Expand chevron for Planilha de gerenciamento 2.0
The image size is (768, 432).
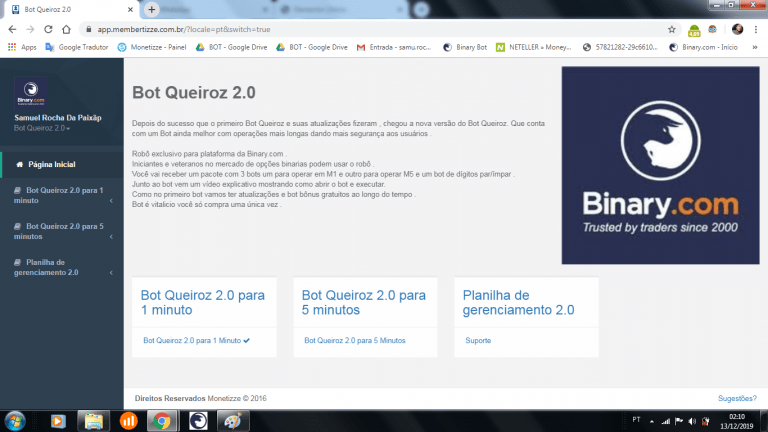111,273
